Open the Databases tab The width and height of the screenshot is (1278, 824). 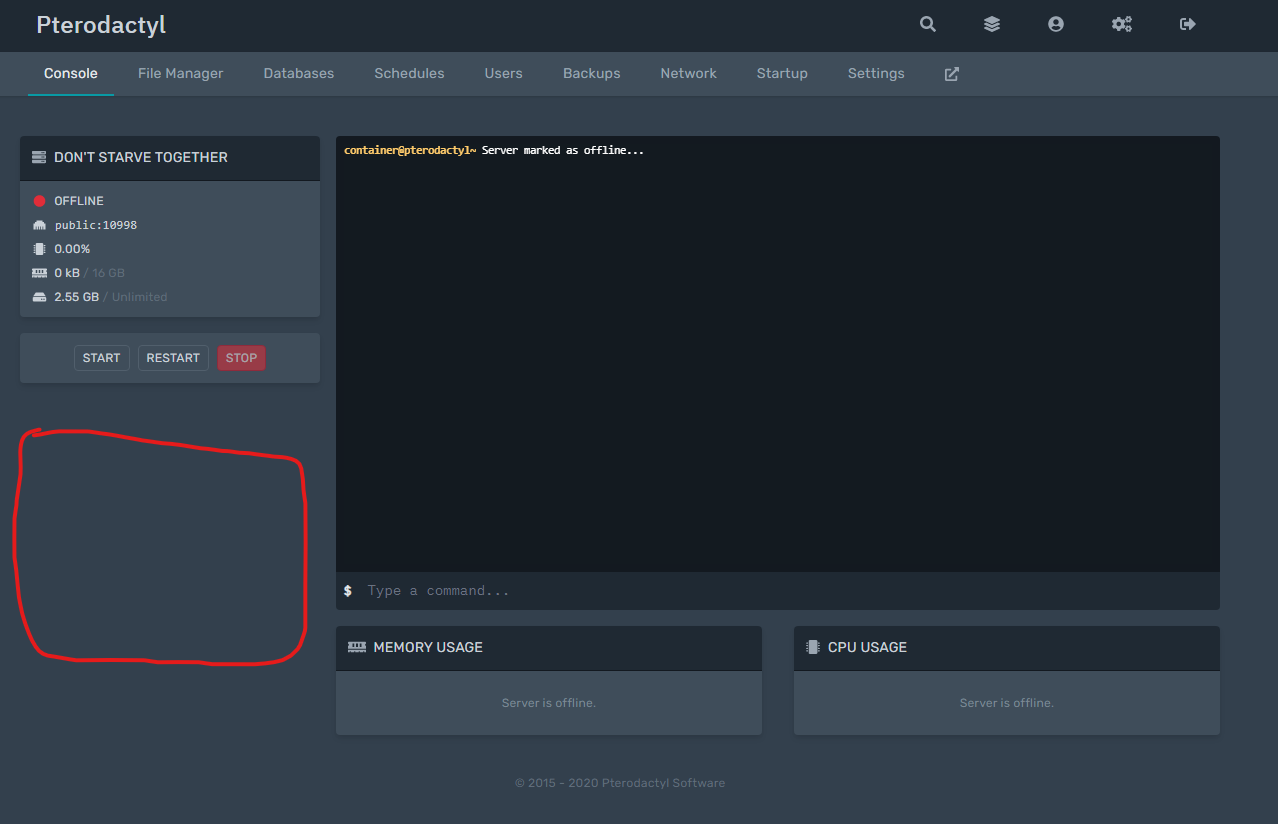pos(299,73)
